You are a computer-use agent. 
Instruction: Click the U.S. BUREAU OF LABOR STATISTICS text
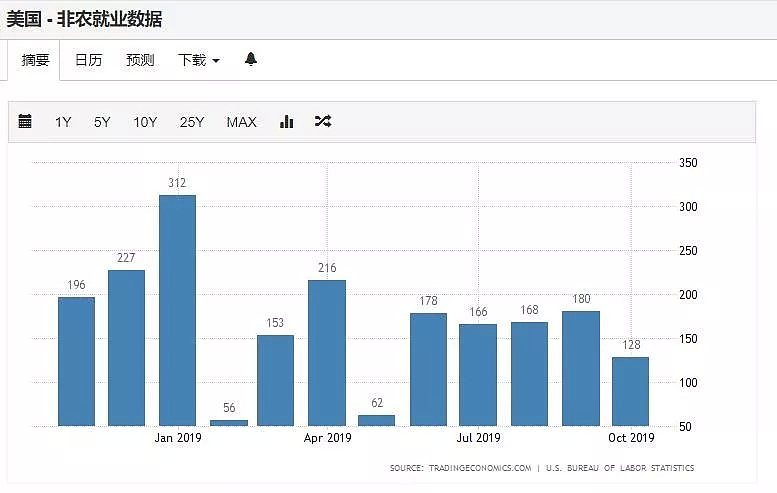point(620,468)
